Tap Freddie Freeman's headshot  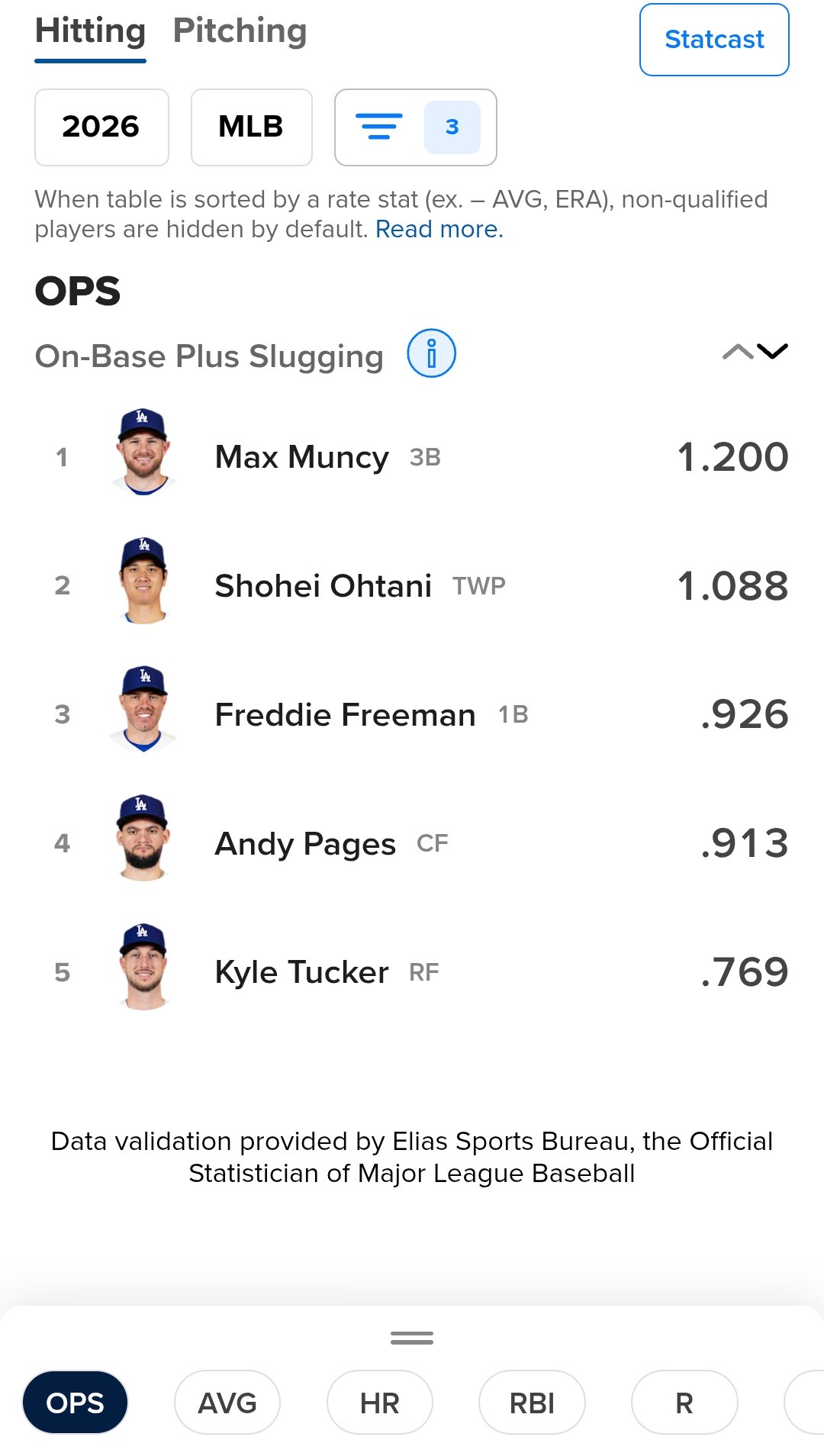[143, 710]
